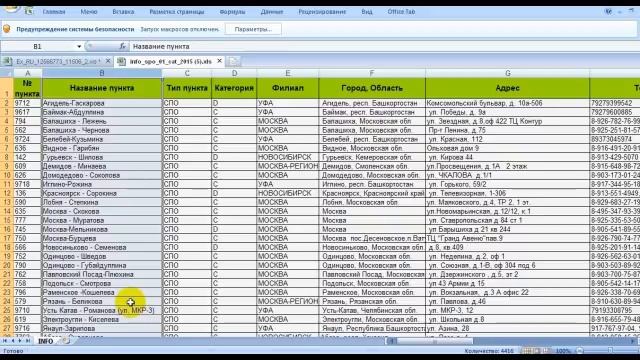Click the zoom out minus button
The height and width of the screenshot is (360, 640).
pyautogui.click(x=579, y=351)
